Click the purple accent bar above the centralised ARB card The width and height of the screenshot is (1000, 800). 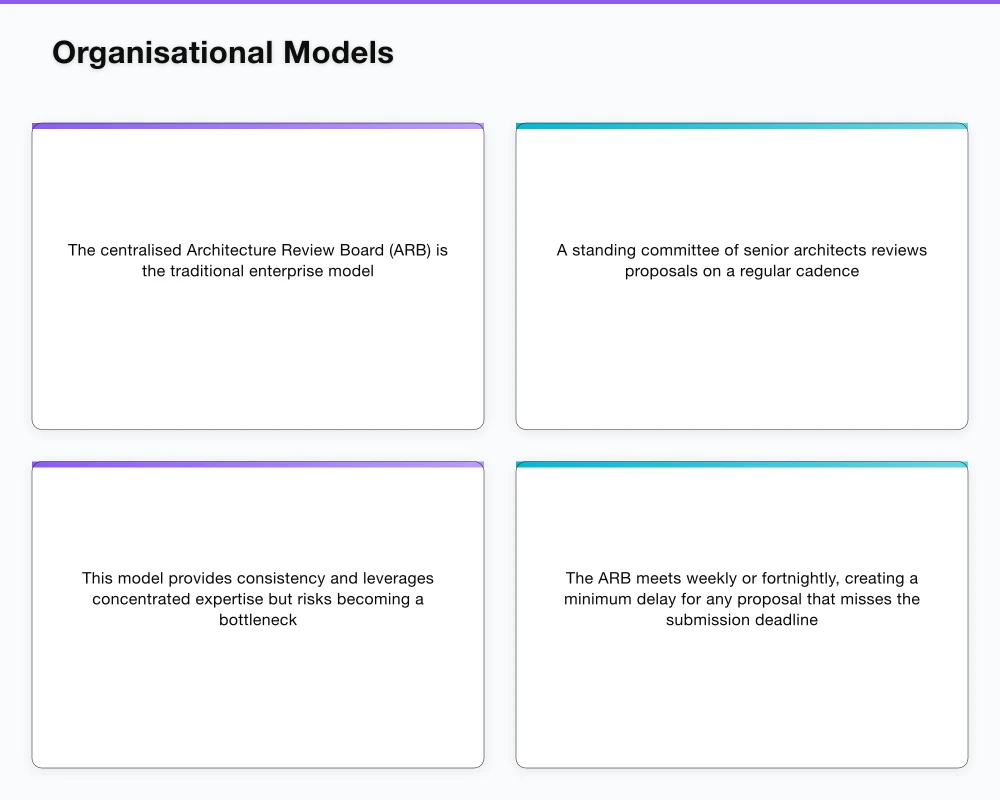(258, 126)
